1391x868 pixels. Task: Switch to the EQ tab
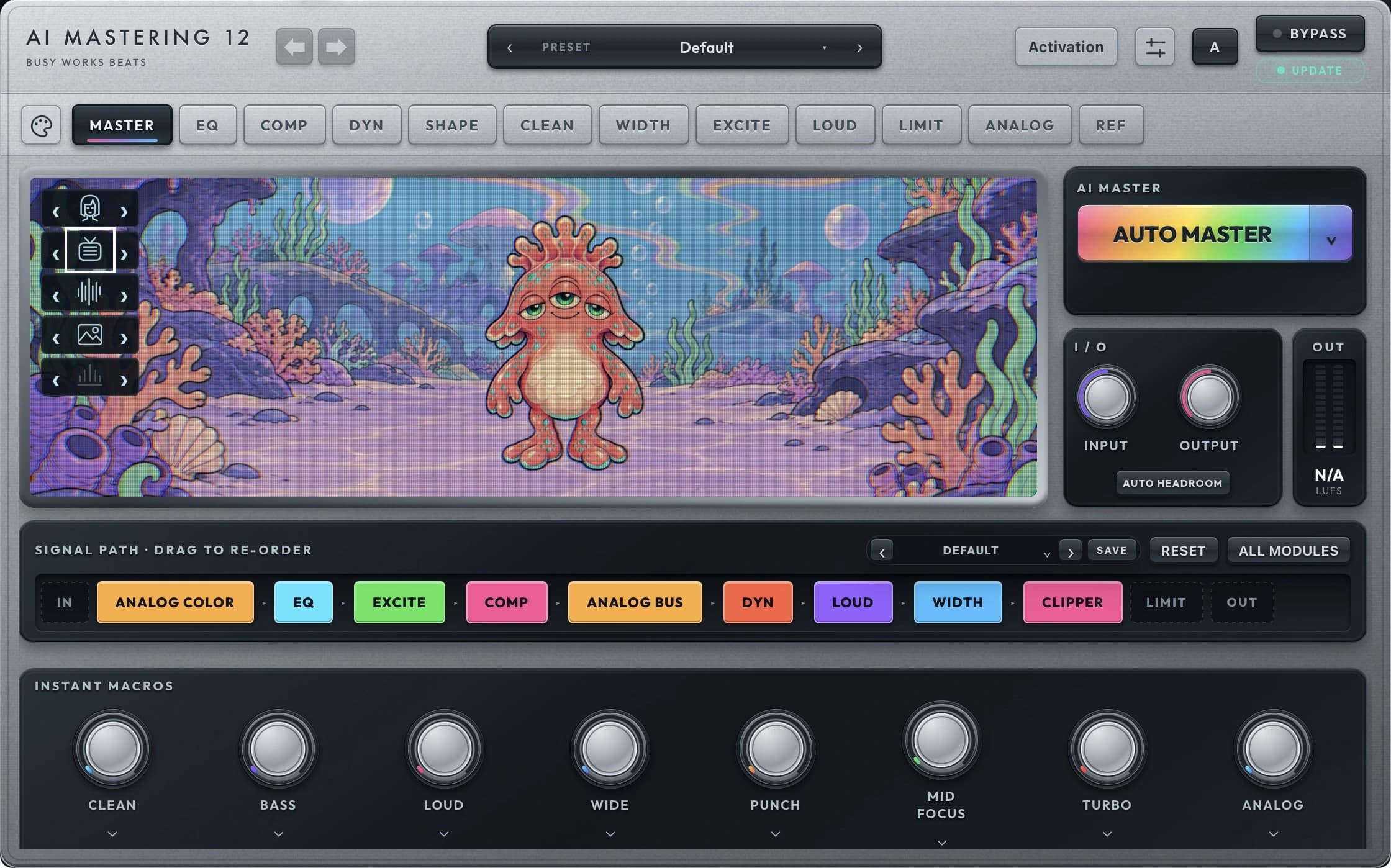pos(207,125)
